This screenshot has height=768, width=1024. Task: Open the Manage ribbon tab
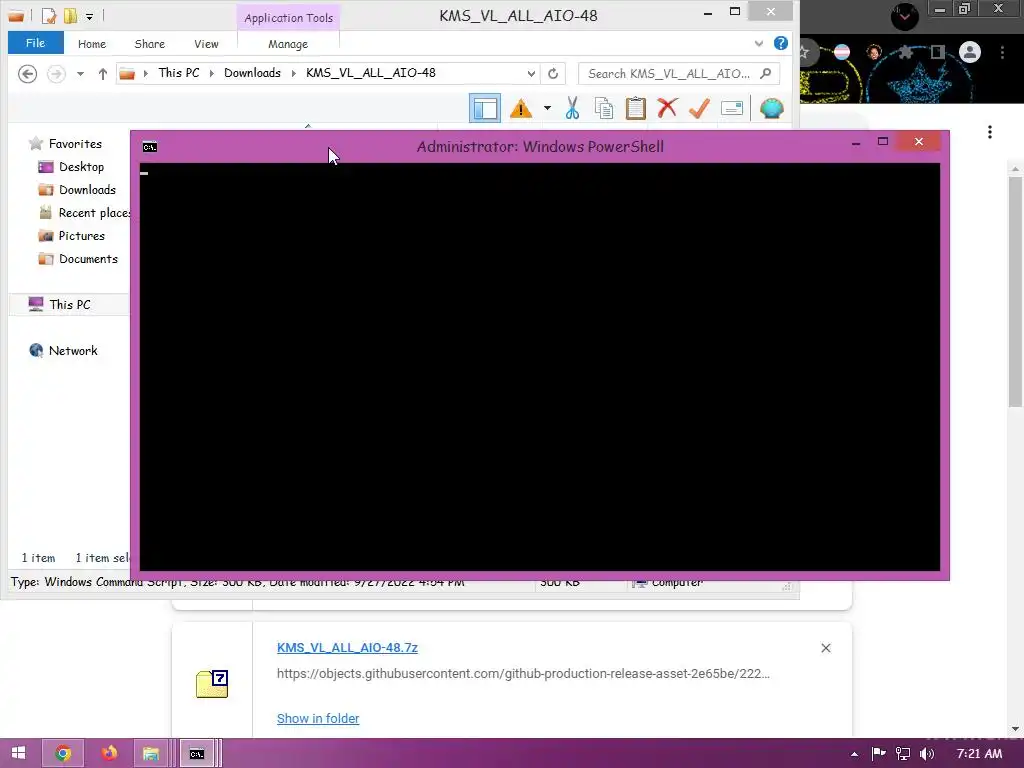pos(288,44)
